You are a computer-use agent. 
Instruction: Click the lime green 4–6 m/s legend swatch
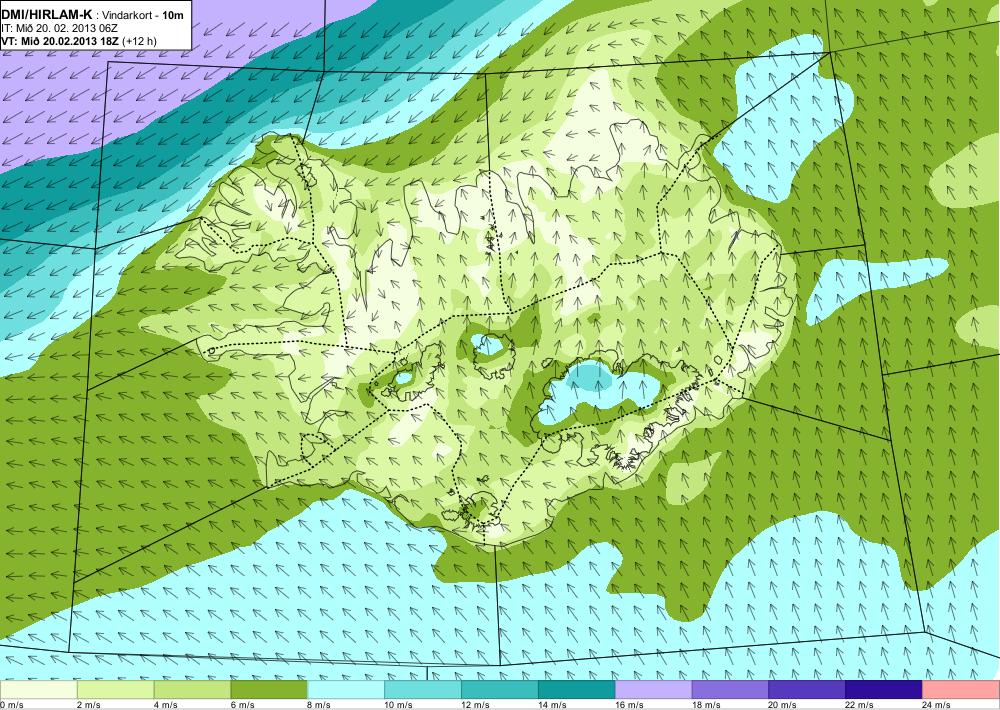point(192,690)
